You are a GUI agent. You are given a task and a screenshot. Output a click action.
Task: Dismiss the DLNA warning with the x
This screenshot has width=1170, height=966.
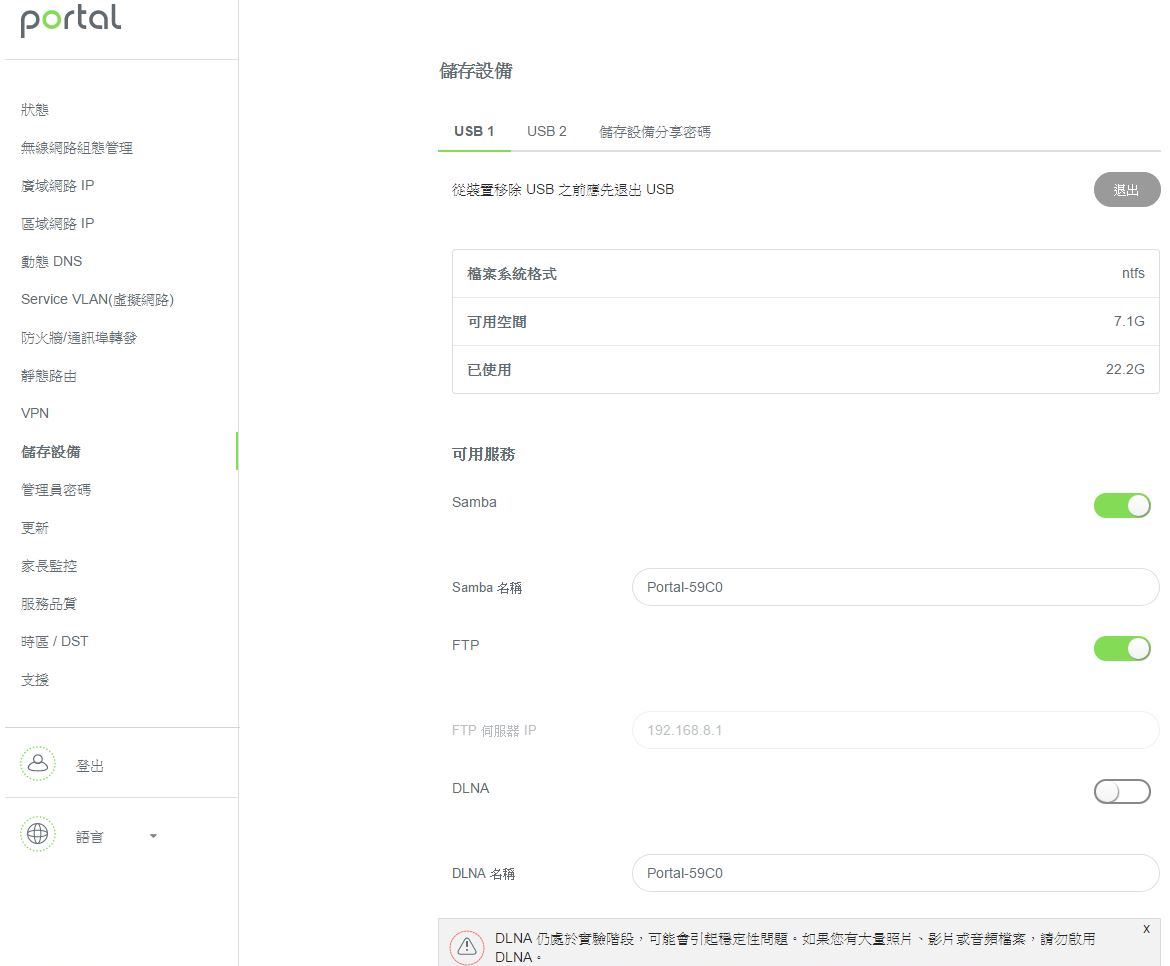tap(1146, 929)
